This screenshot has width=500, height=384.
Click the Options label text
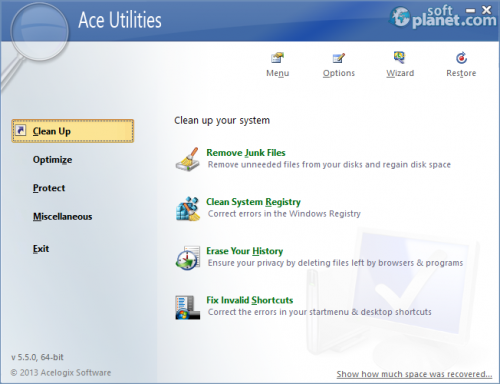339,73
